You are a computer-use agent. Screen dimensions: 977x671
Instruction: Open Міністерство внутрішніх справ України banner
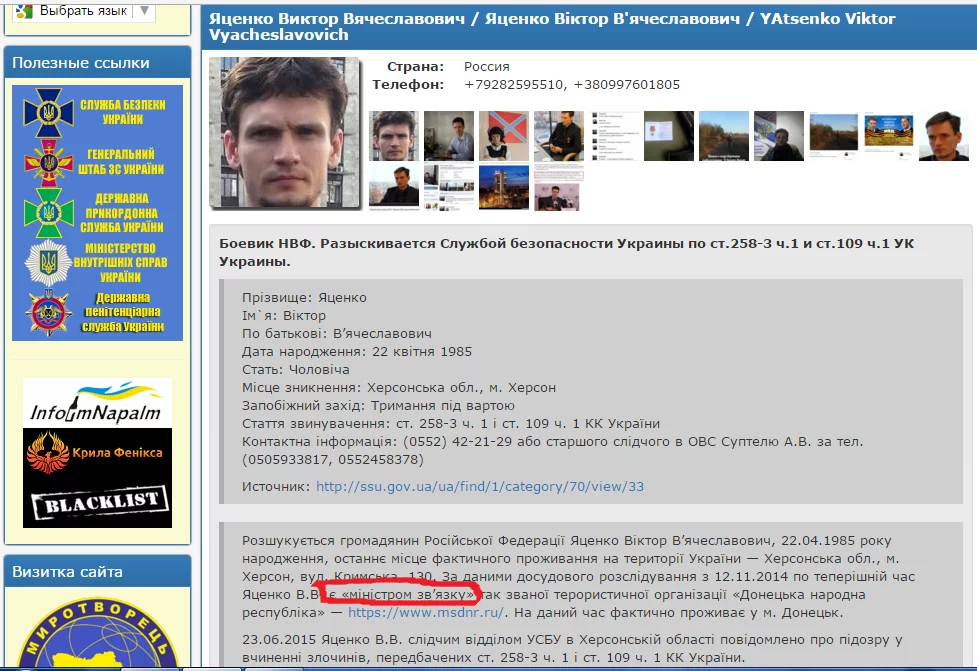point(97,262)
